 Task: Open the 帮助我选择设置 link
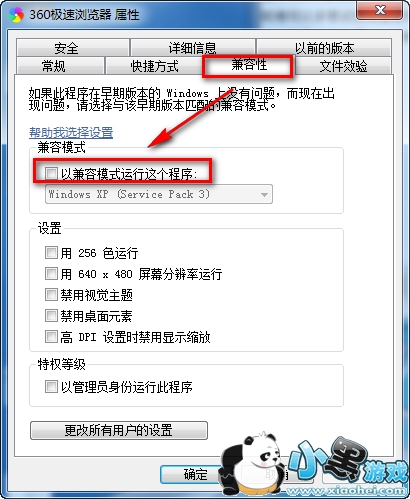pos(71,133)
